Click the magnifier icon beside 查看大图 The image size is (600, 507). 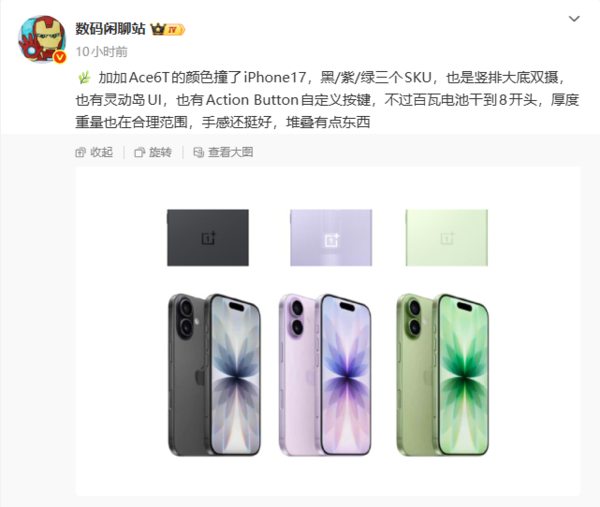coord(198,153)
